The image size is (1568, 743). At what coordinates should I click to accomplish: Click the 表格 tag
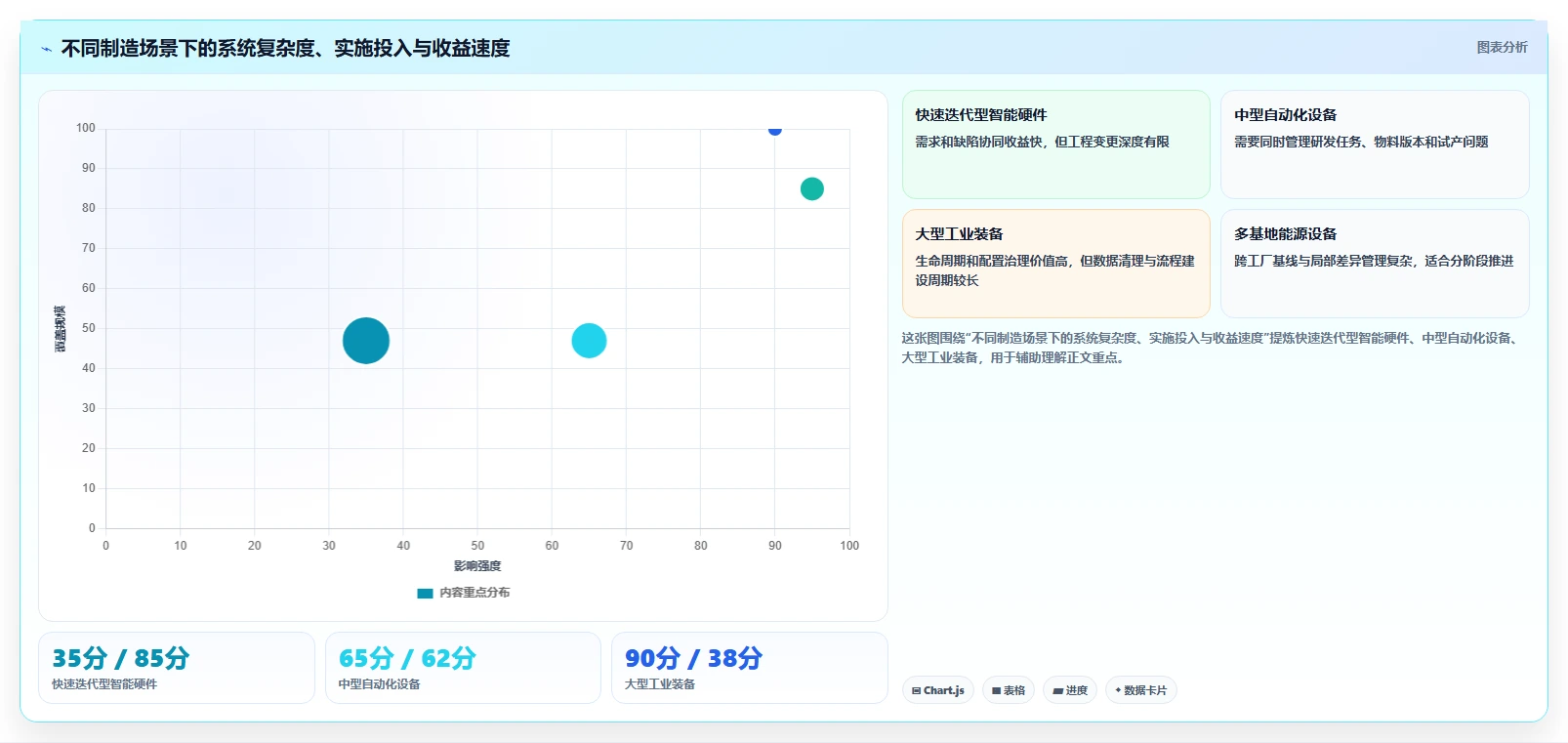click(1009, 690)
